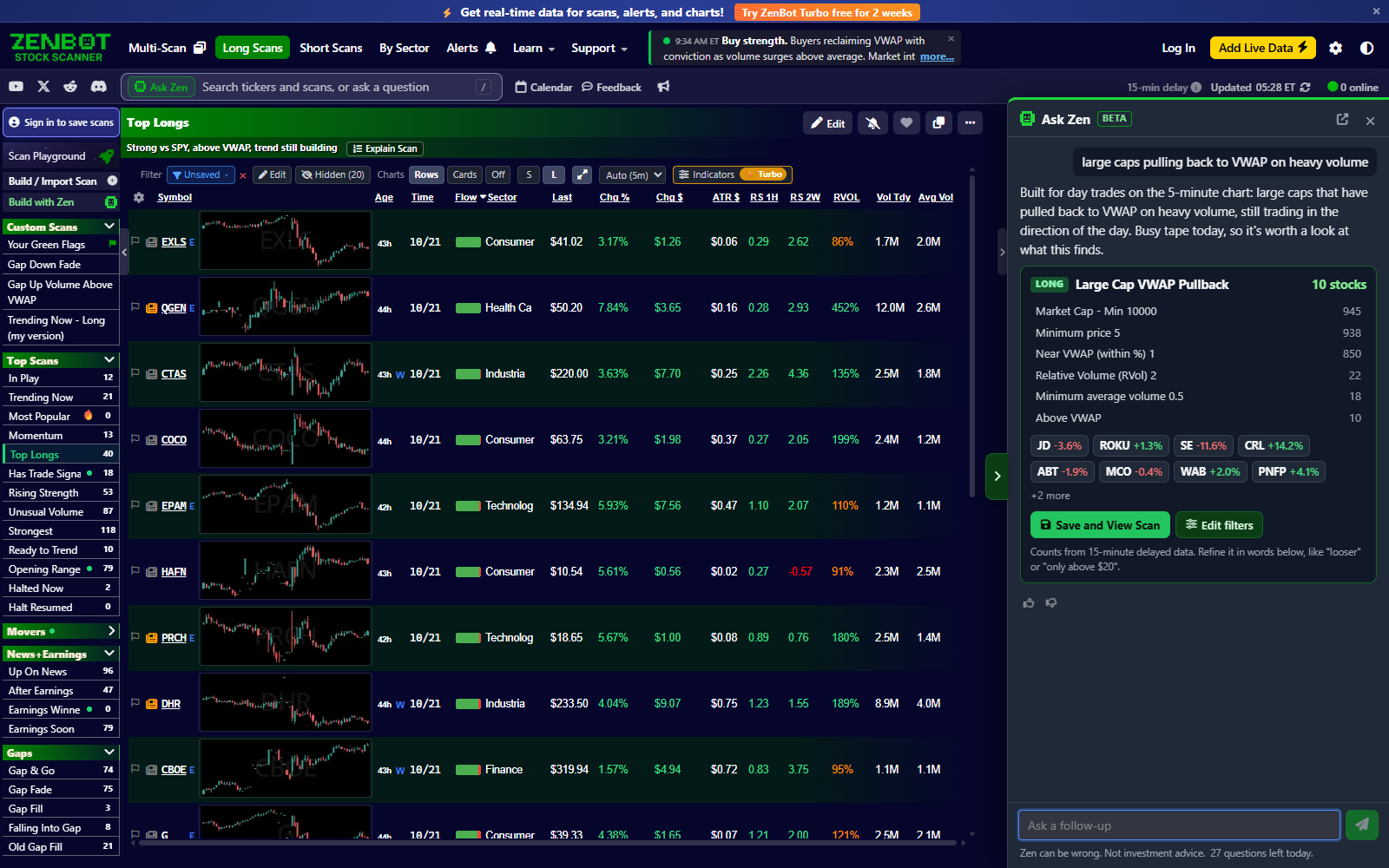Click the megaphone announcements icon

tap(663, 87)
